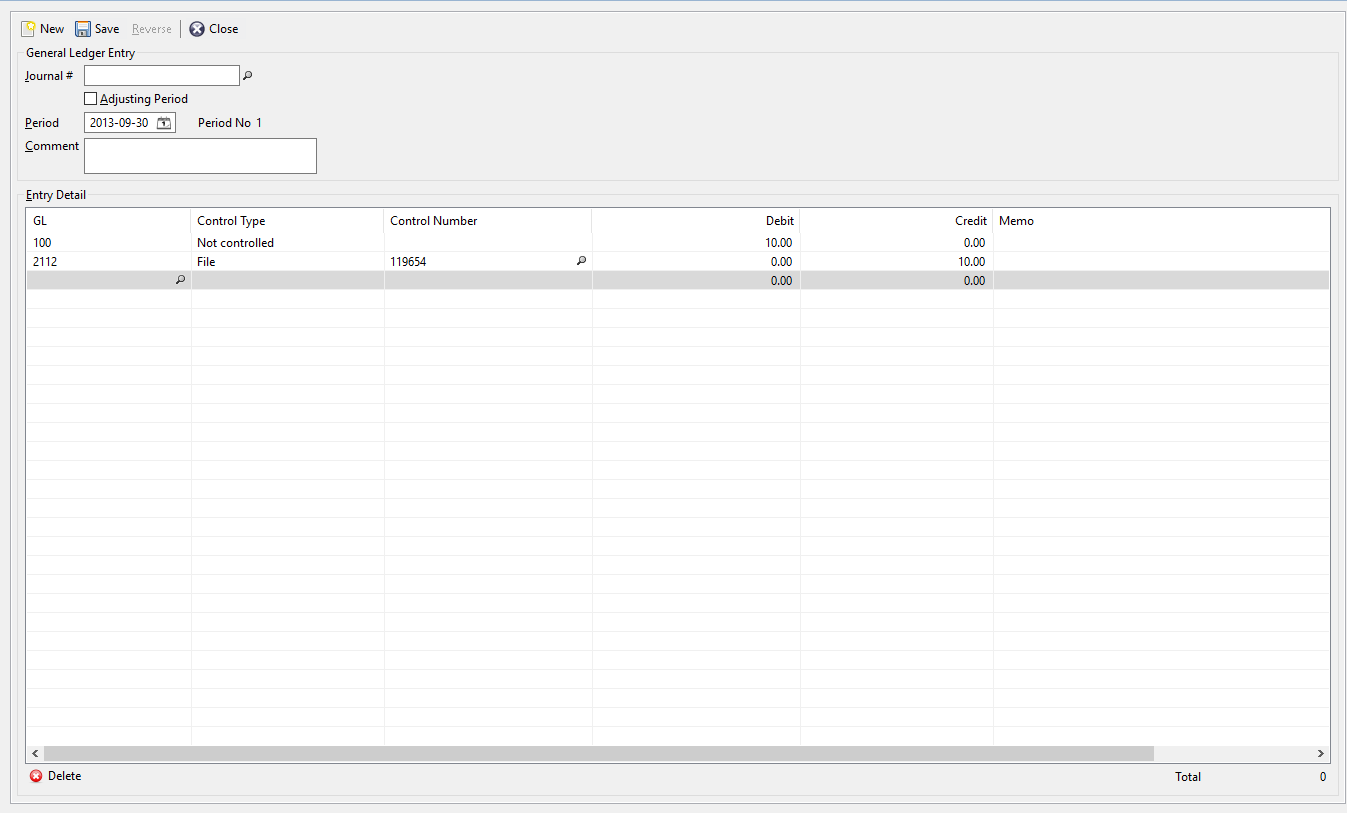Click Debit 0.00 in the new empty row

click(696, 280)
